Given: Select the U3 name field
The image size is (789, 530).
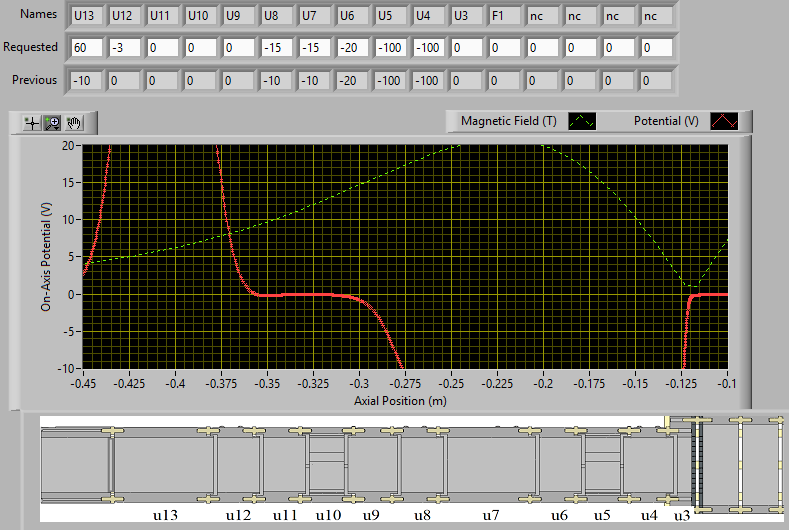Looking at the screenshot, I should coord(467,16).
